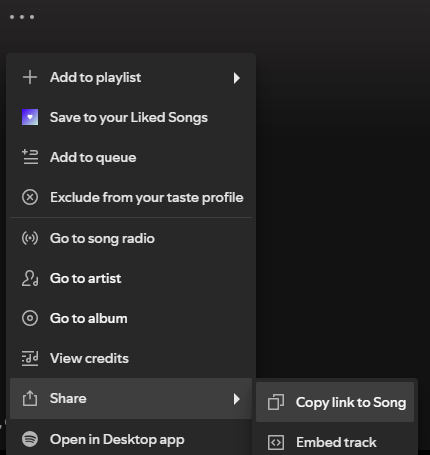The height and width of the screenshot is (455, 430).
Task: Click the View credits music notes icon
Action: point(30,358)
